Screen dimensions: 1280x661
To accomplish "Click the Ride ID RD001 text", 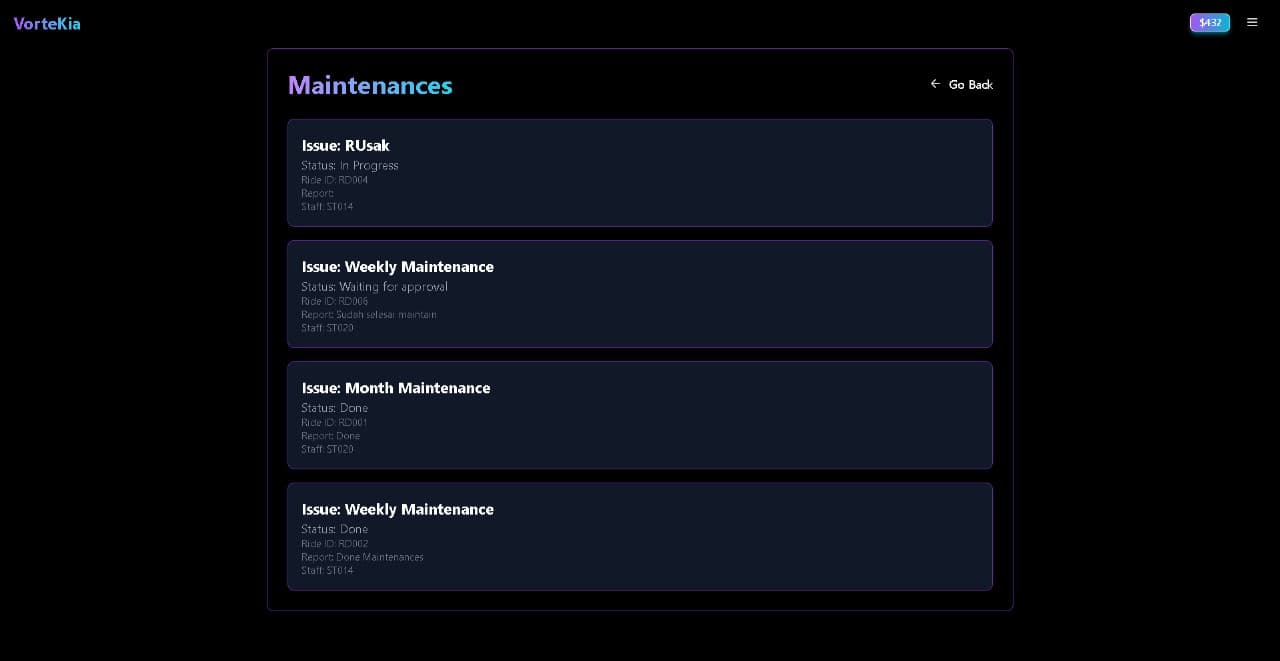I will 335,422.
